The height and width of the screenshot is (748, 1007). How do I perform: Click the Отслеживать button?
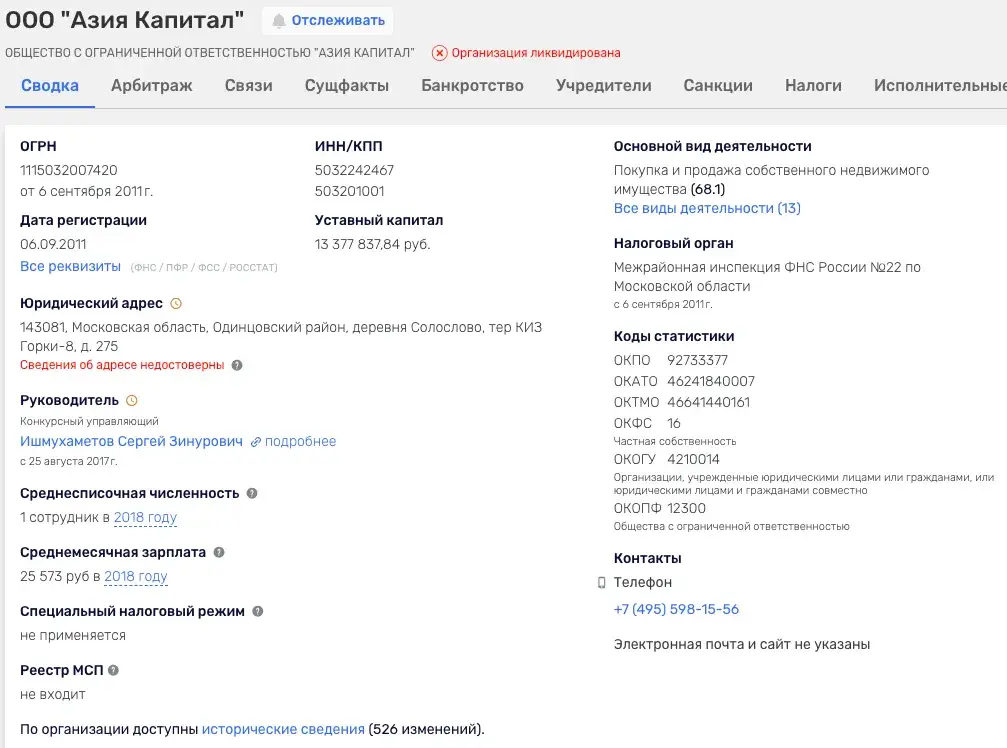click(x=328, y=21)
